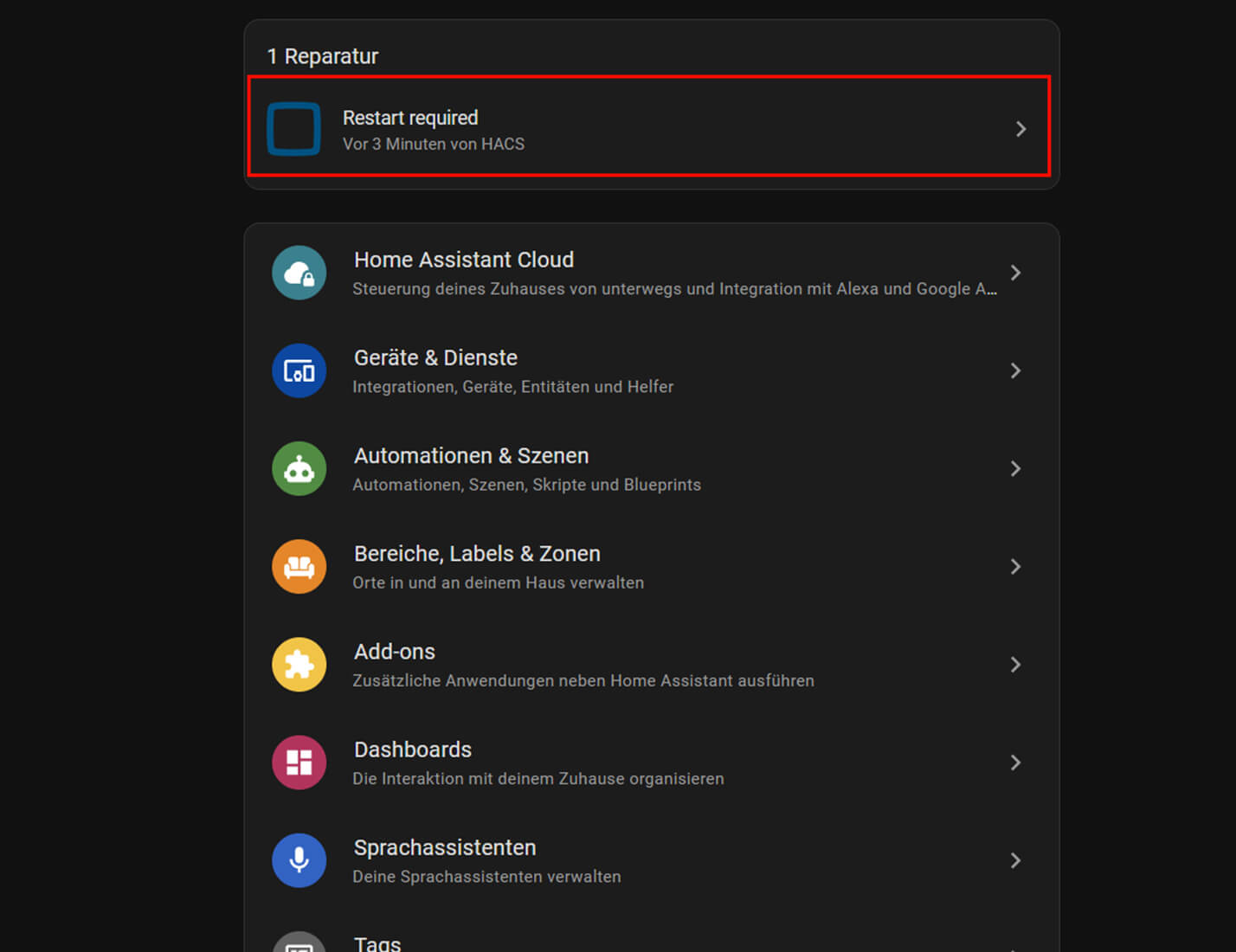
Task: Click the chevron on the Add-ons row
Action: coord(1015,664)
